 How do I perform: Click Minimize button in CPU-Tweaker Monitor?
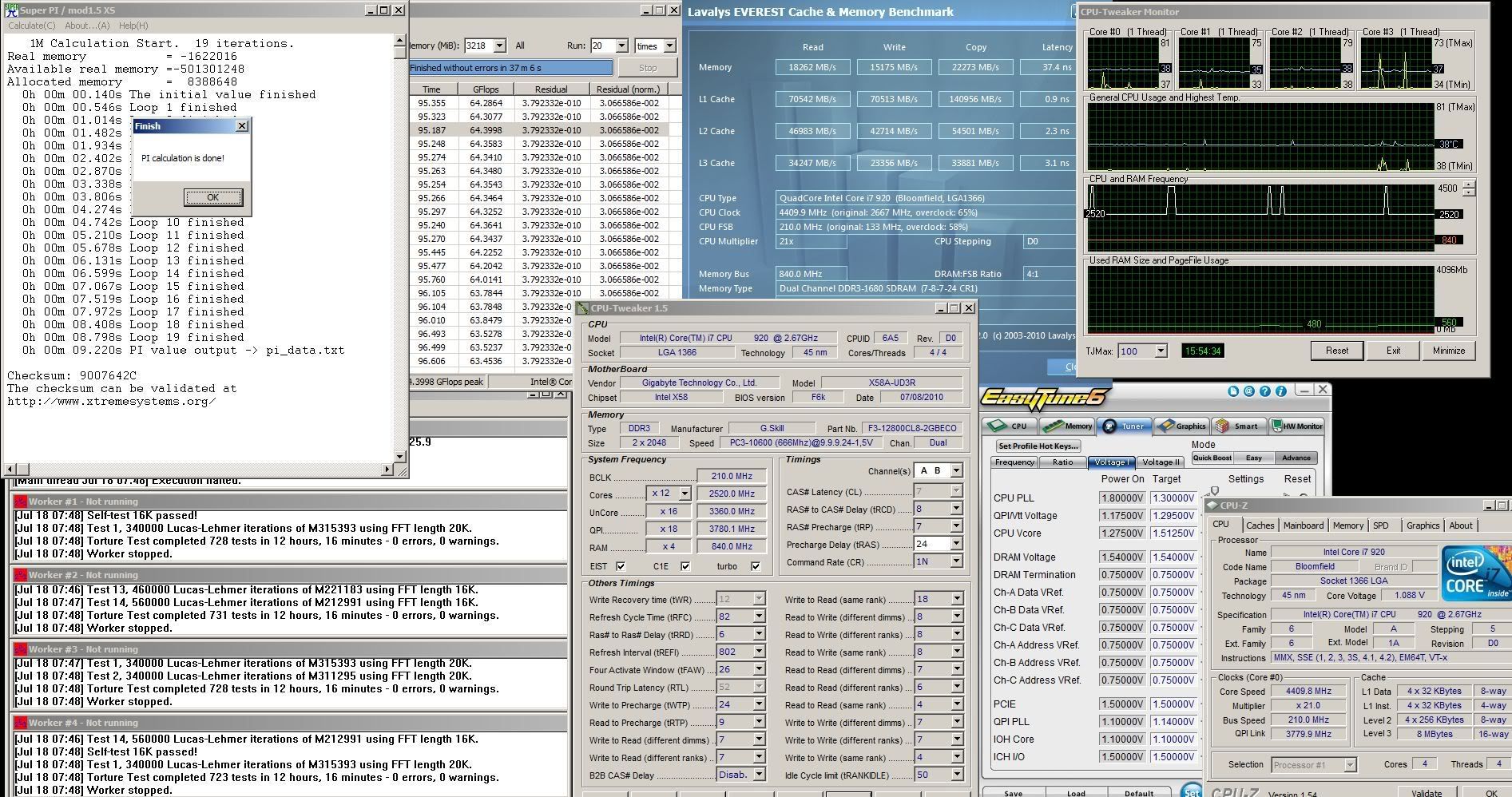click(1448, 351)
